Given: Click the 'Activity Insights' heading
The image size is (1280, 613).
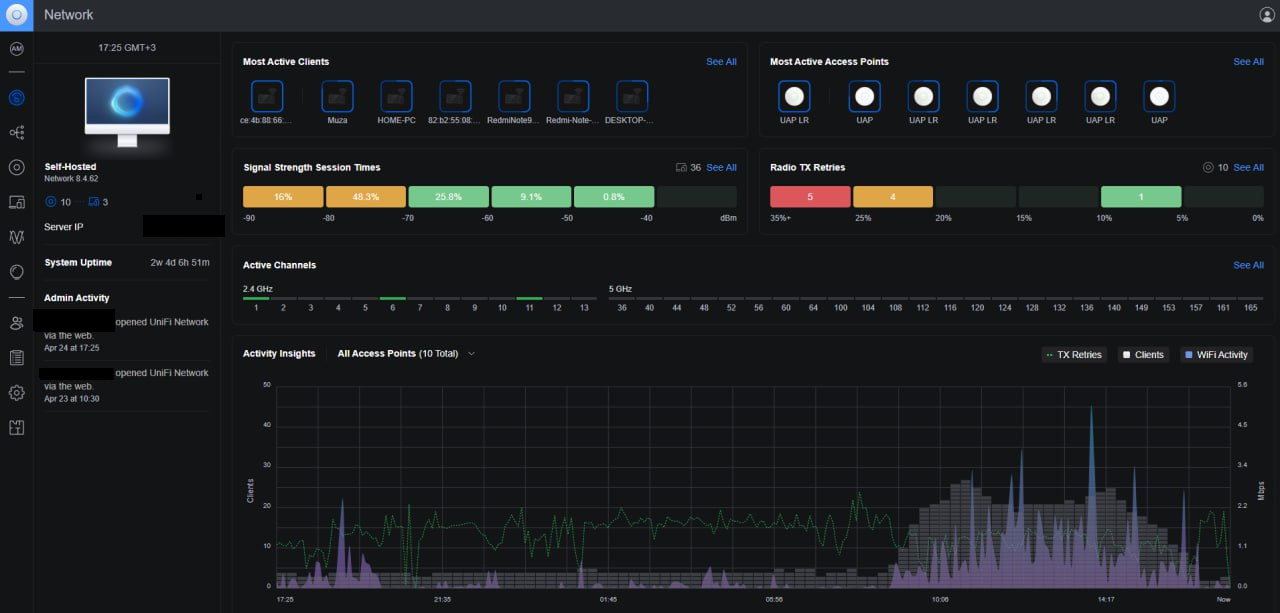Looking at the screenshot, I should tap(279, 353).
